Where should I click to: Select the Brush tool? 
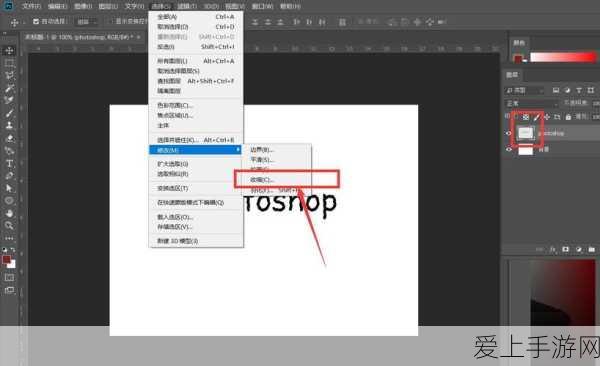pyautogui.click(x=9, y=113)
